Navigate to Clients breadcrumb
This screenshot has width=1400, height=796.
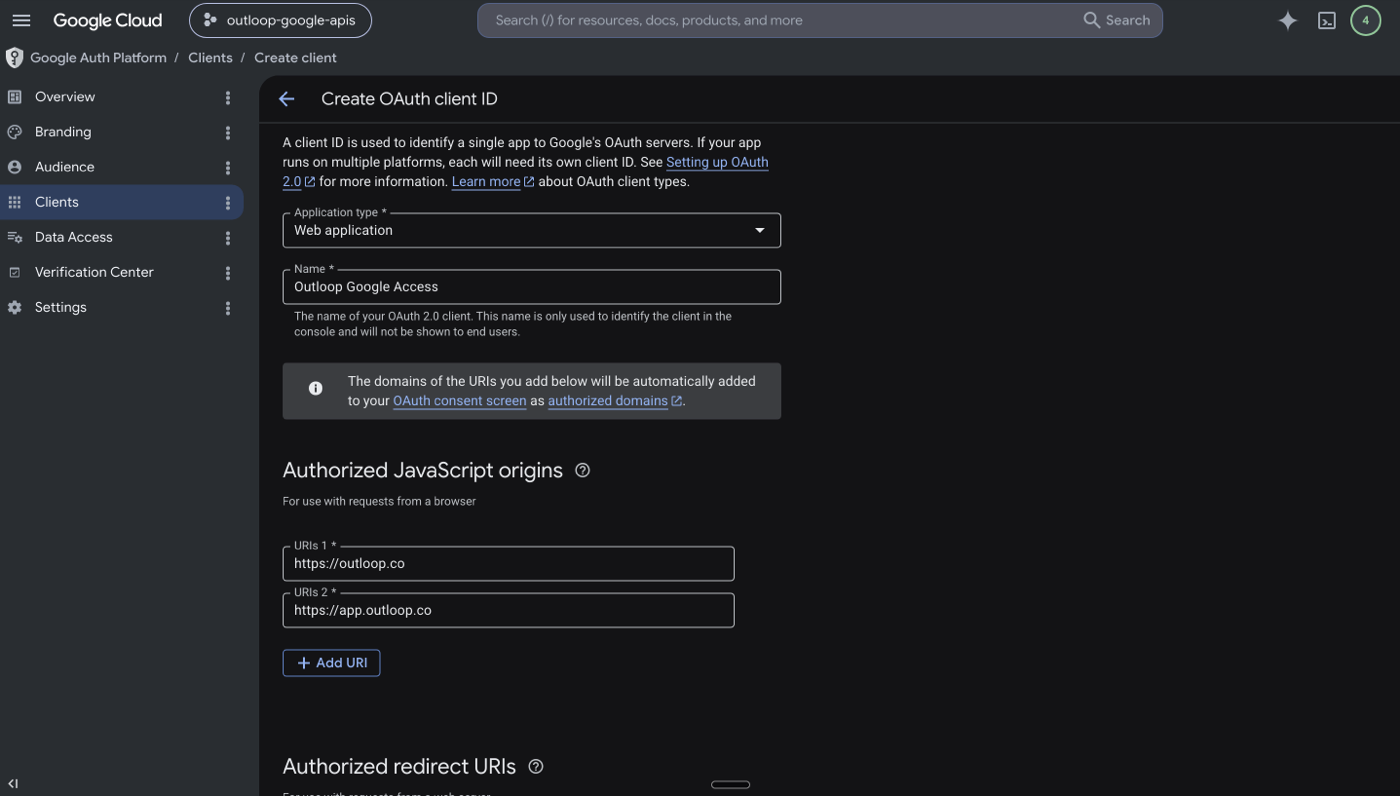[210, 58]
